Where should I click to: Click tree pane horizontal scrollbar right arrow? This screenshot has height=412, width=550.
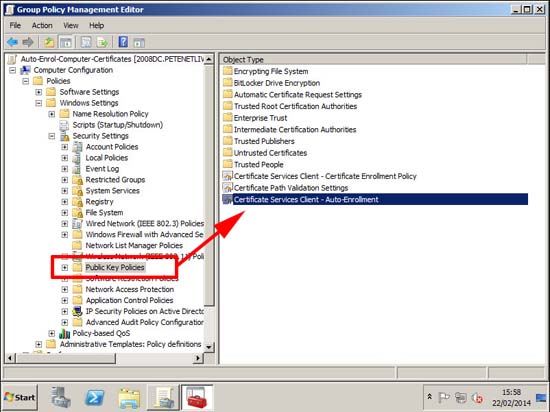[198, 358]
